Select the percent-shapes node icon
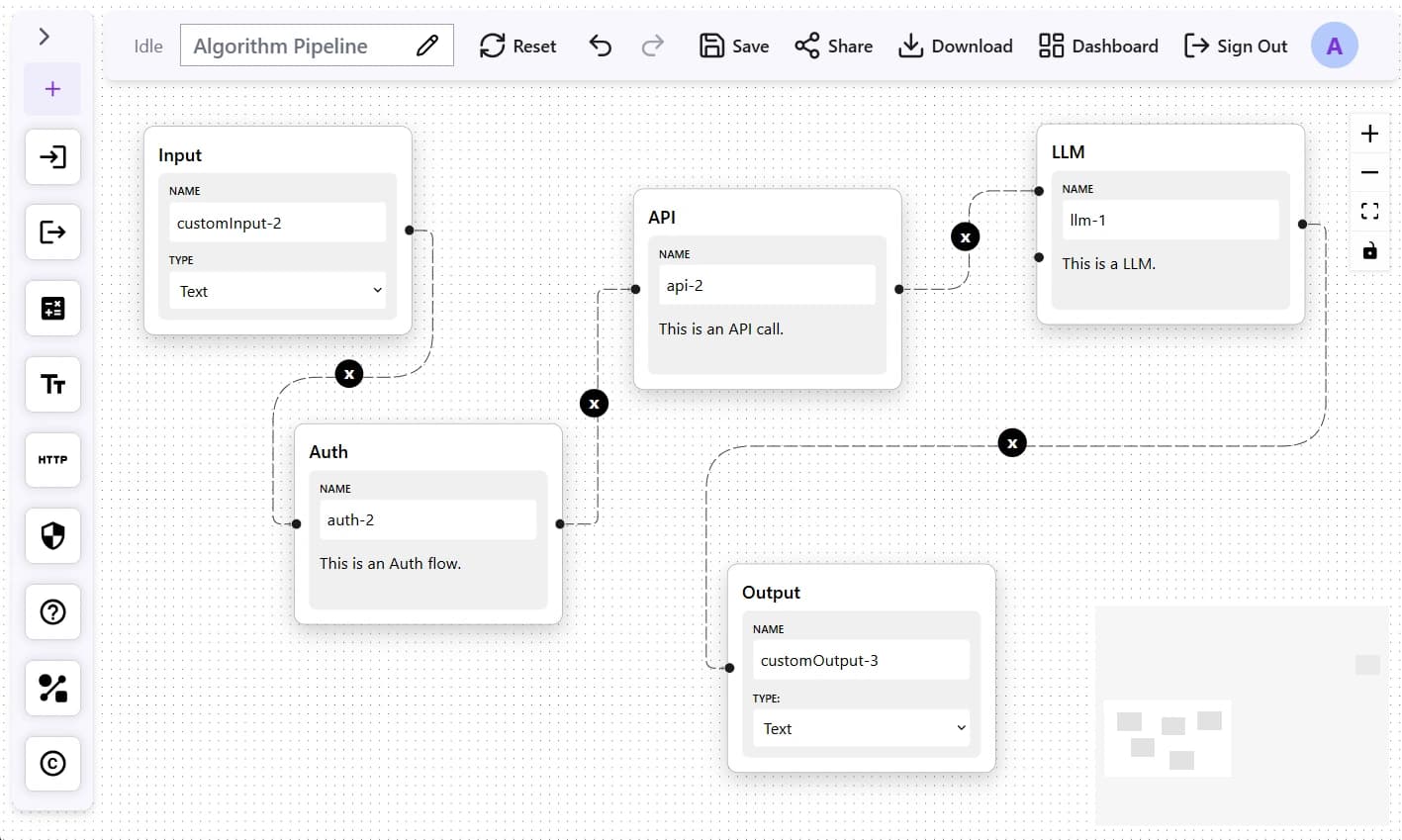Screen dimensions: 1402x840 pyautogui.click(x=52, y=688)
